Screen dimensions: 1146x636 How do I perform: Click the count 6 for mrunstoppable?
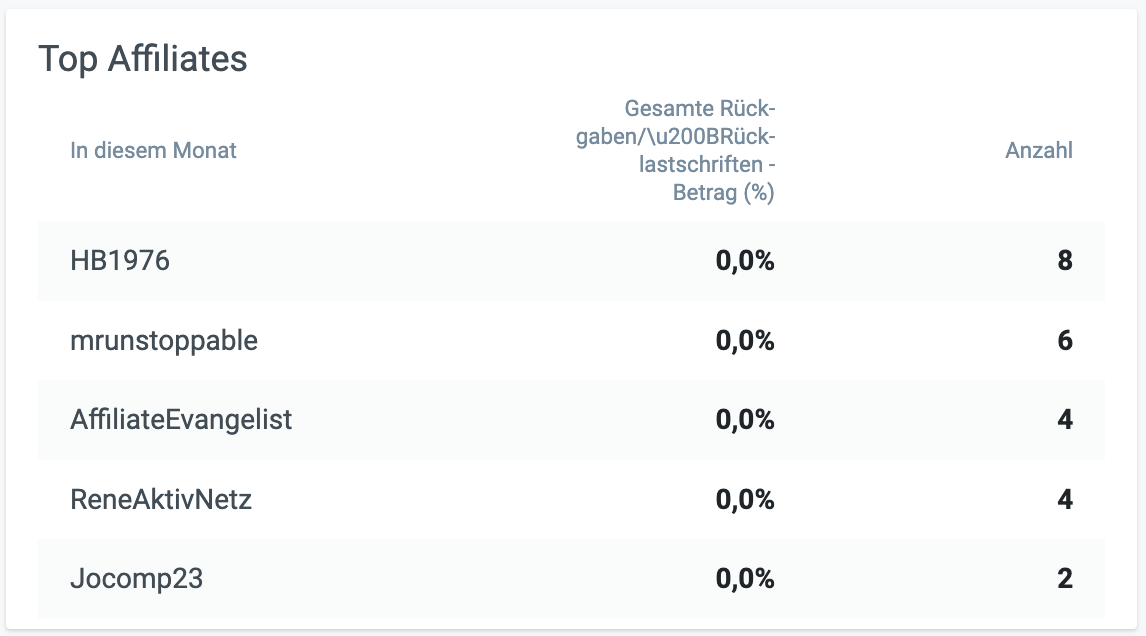pos(1064,341)
